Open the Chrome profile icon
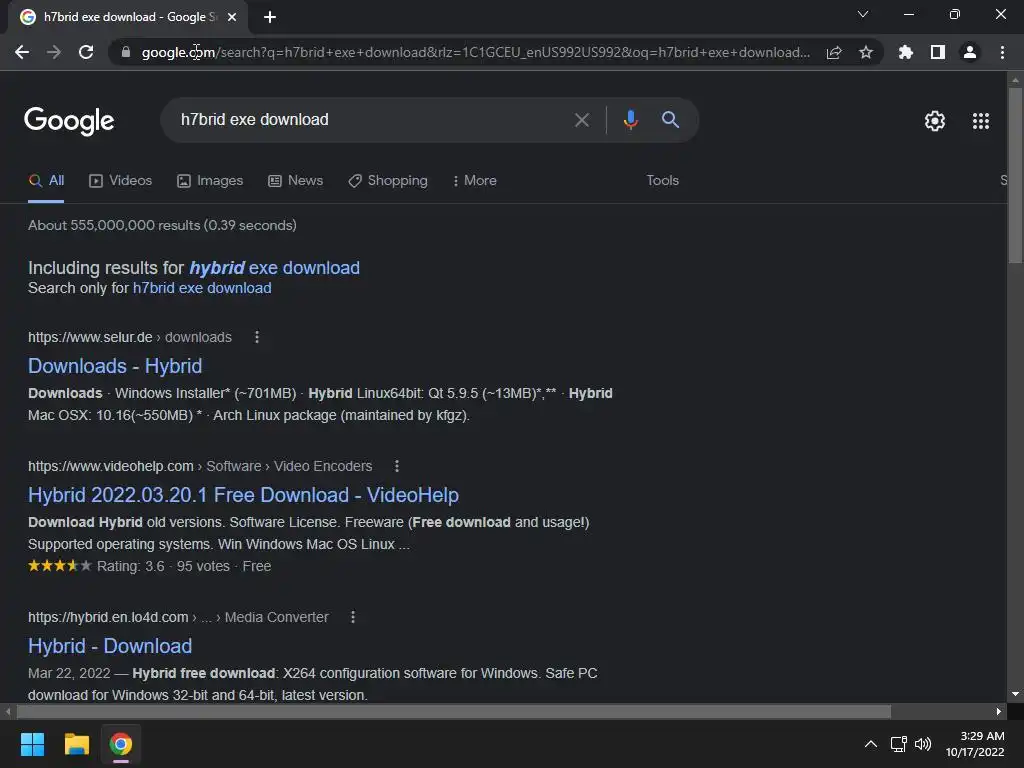 (970, 52)
